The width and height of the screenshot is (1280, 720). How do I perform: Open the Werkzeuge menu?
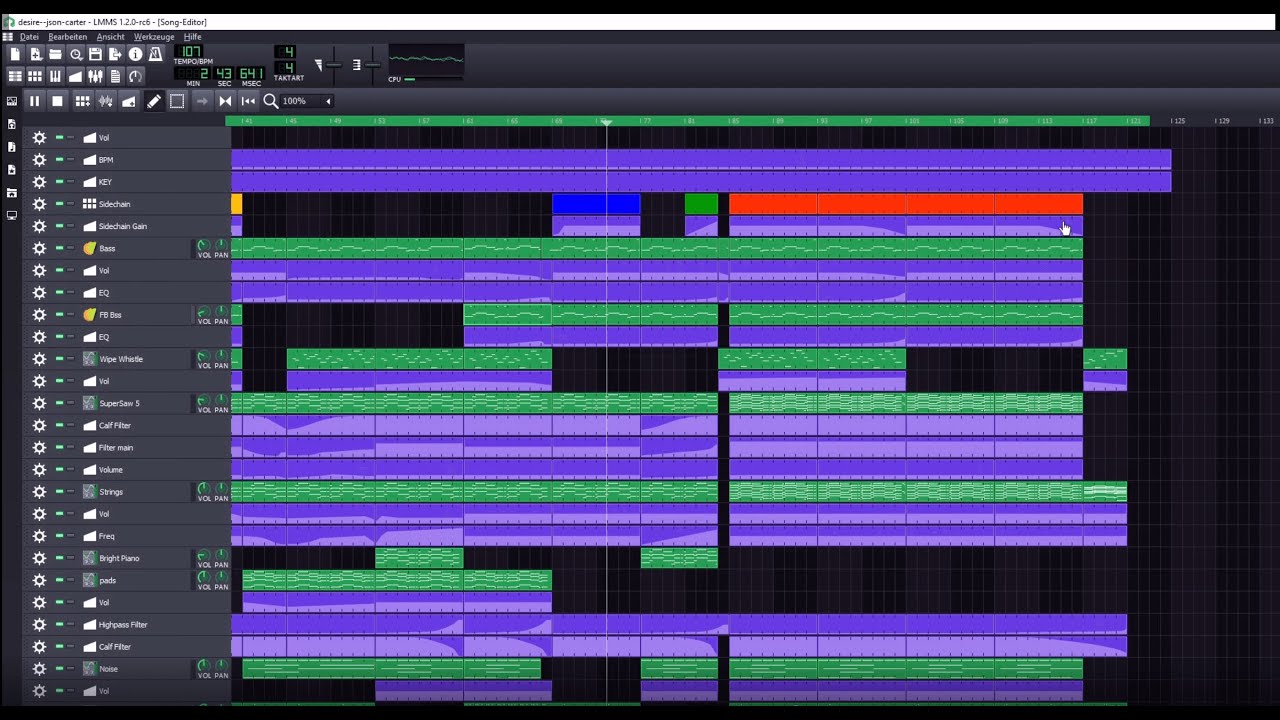[155, 37]
